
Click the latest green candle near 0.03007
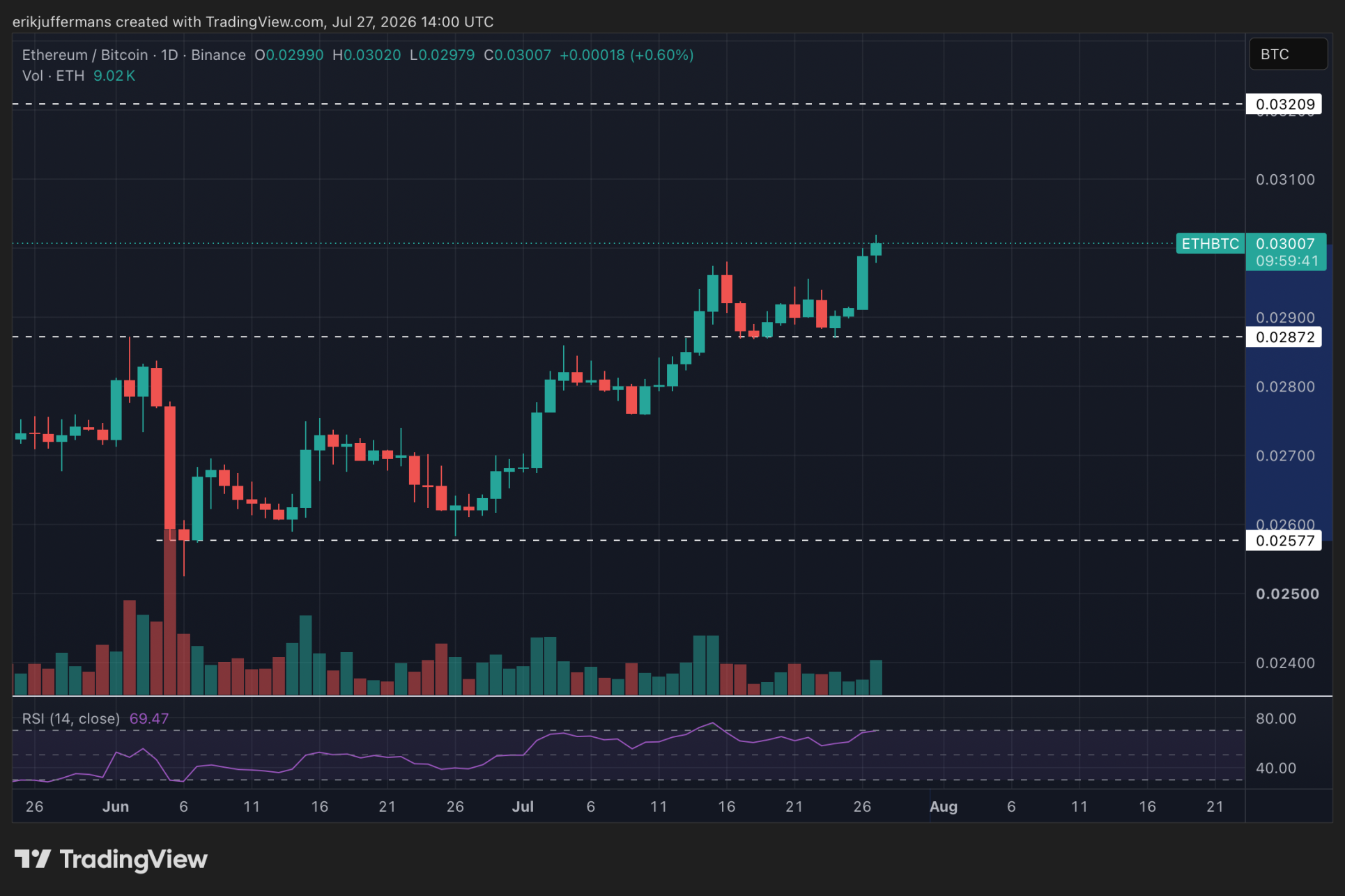(x=876, y=249)
